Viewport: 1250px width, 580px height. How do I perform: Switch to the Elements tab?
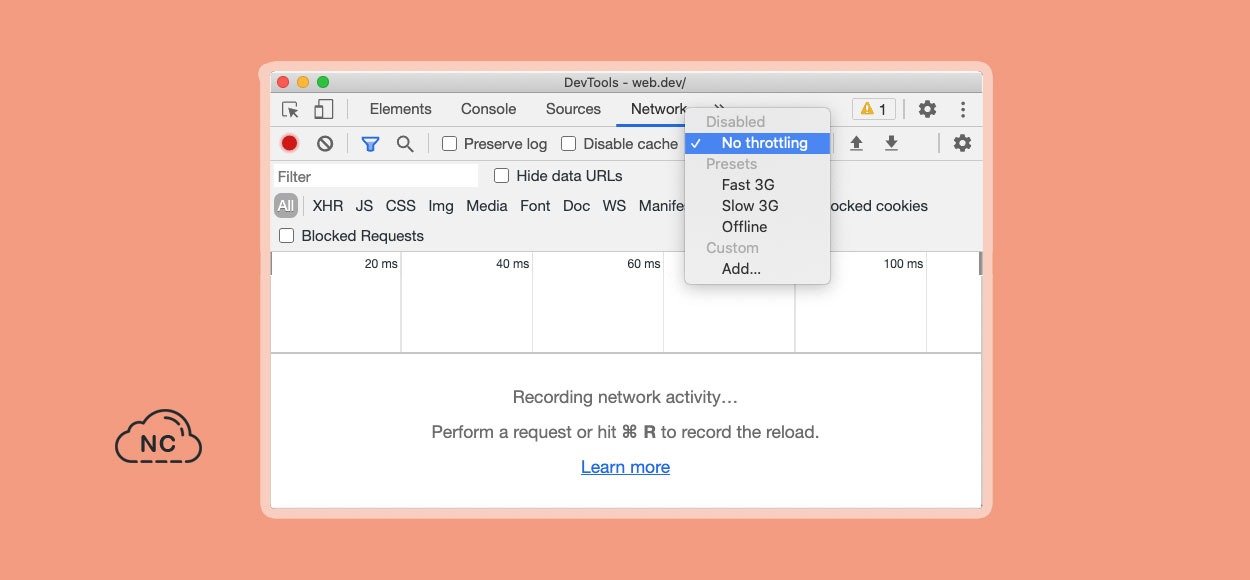400,109
